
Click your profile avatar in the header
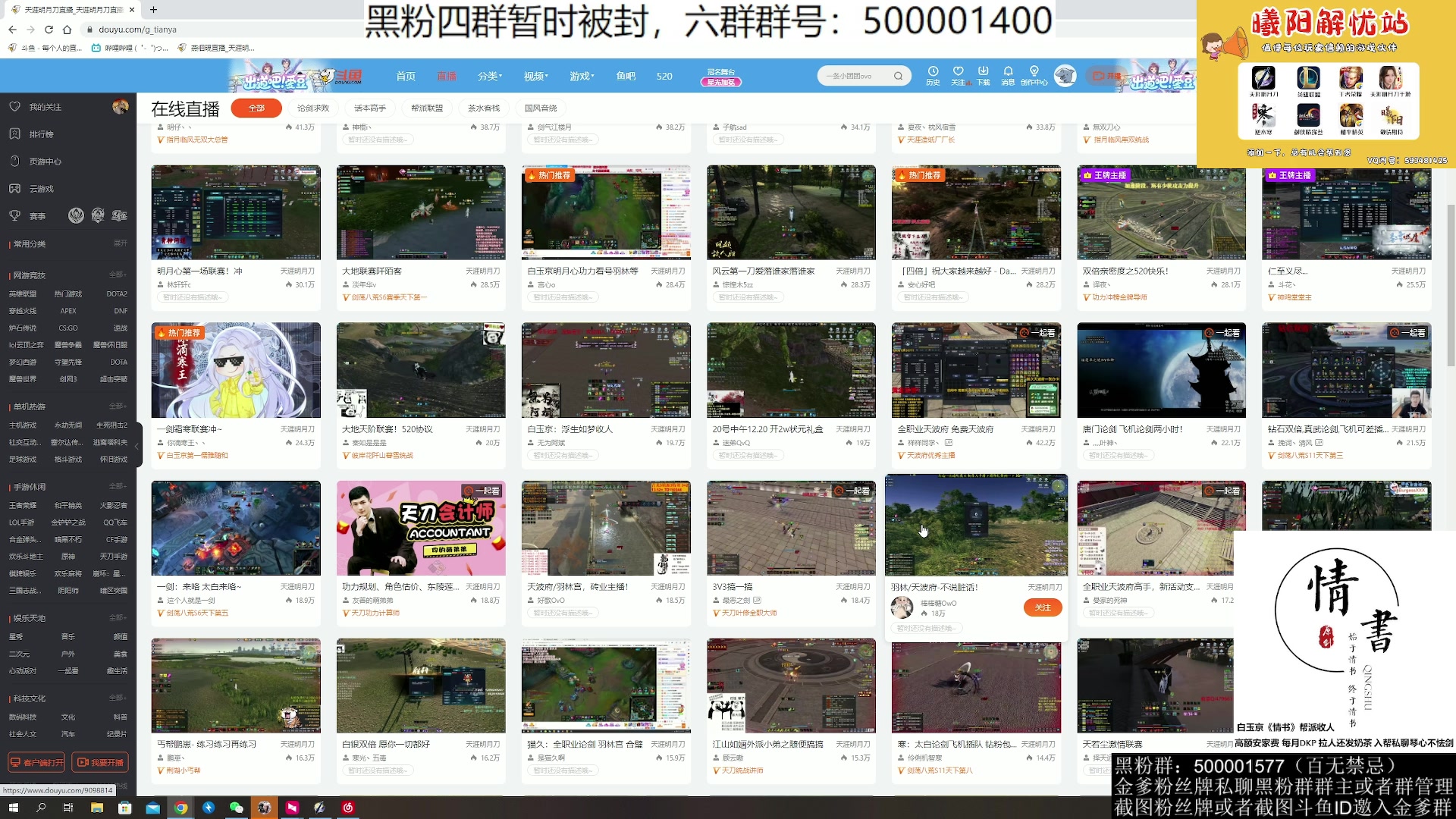click(1066, 76)
